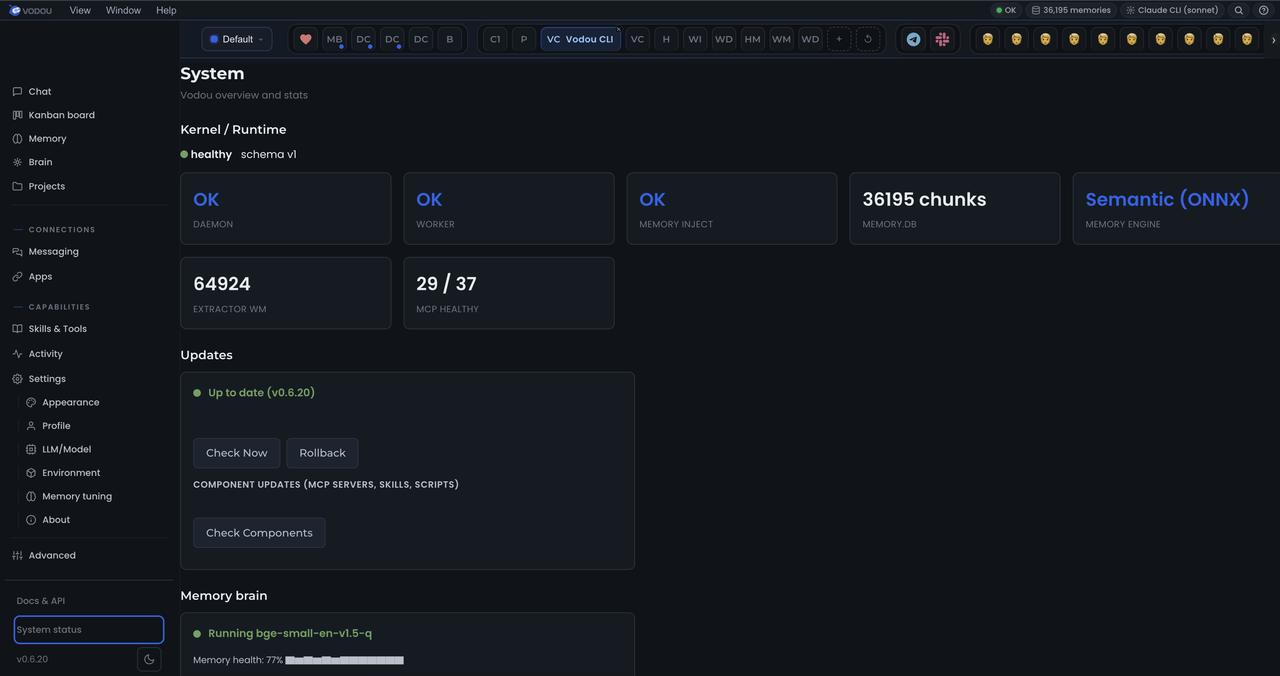Select the active Vodou CLI tab

(581, 39)
